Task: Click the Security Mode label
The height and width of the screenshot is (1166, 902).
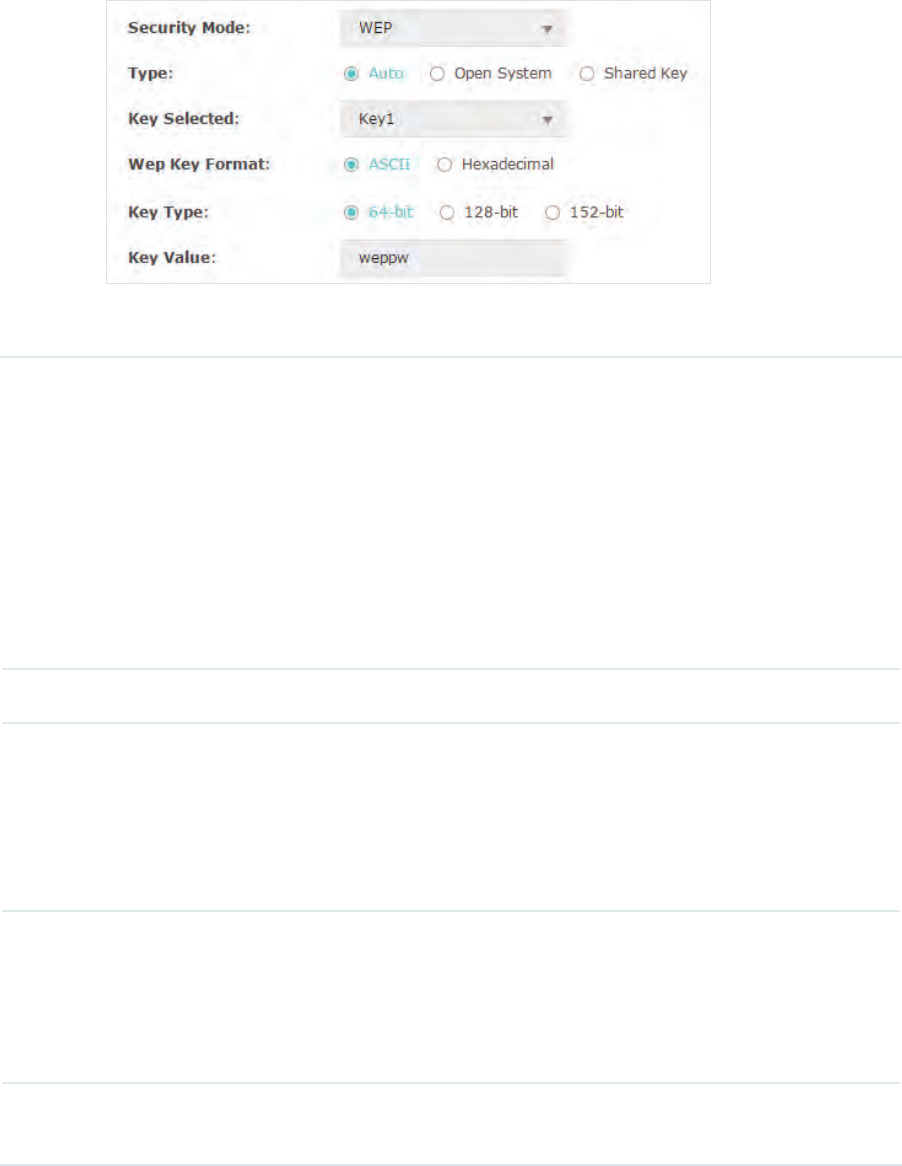Action: (x=189, y=28)
